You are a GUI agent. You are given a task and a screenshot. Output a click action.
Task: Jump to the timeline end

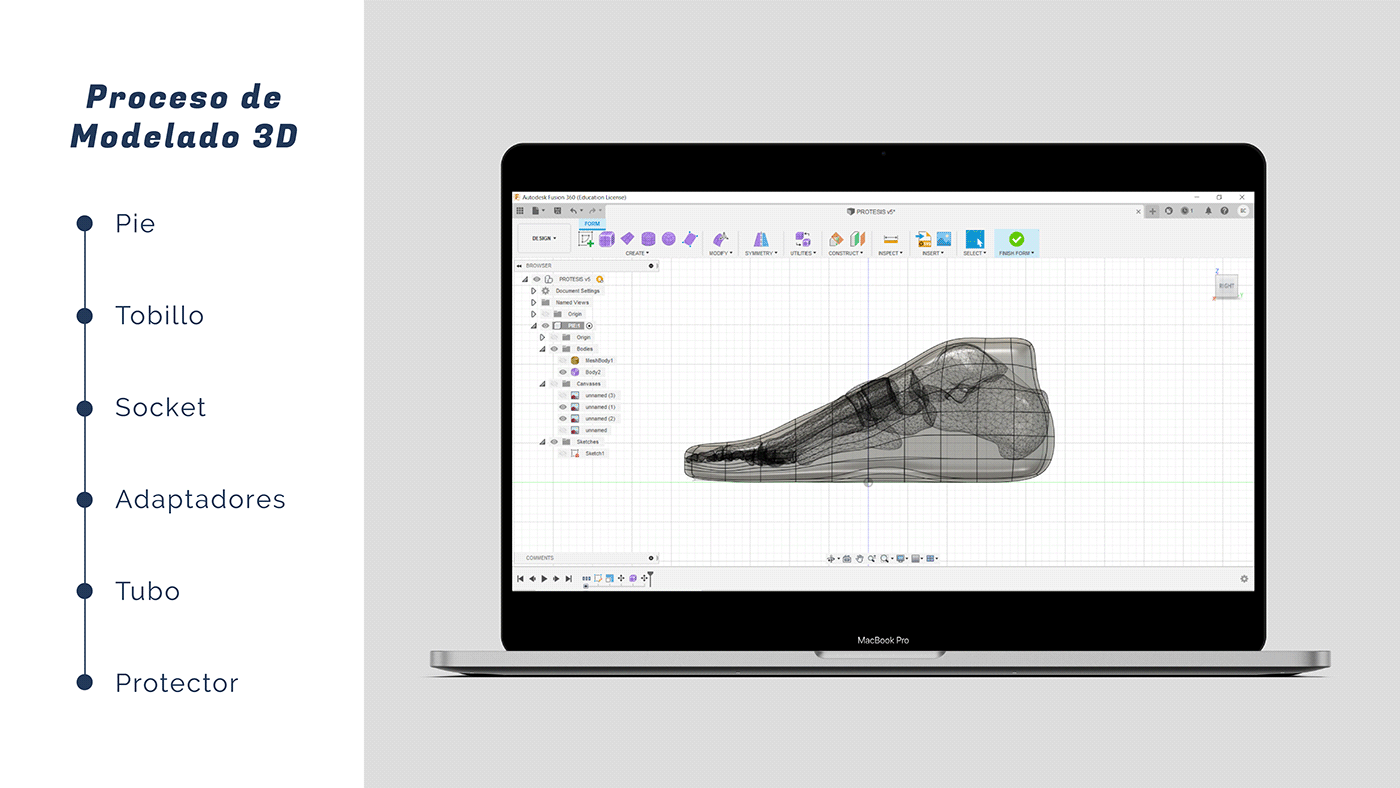coord(568,578)
